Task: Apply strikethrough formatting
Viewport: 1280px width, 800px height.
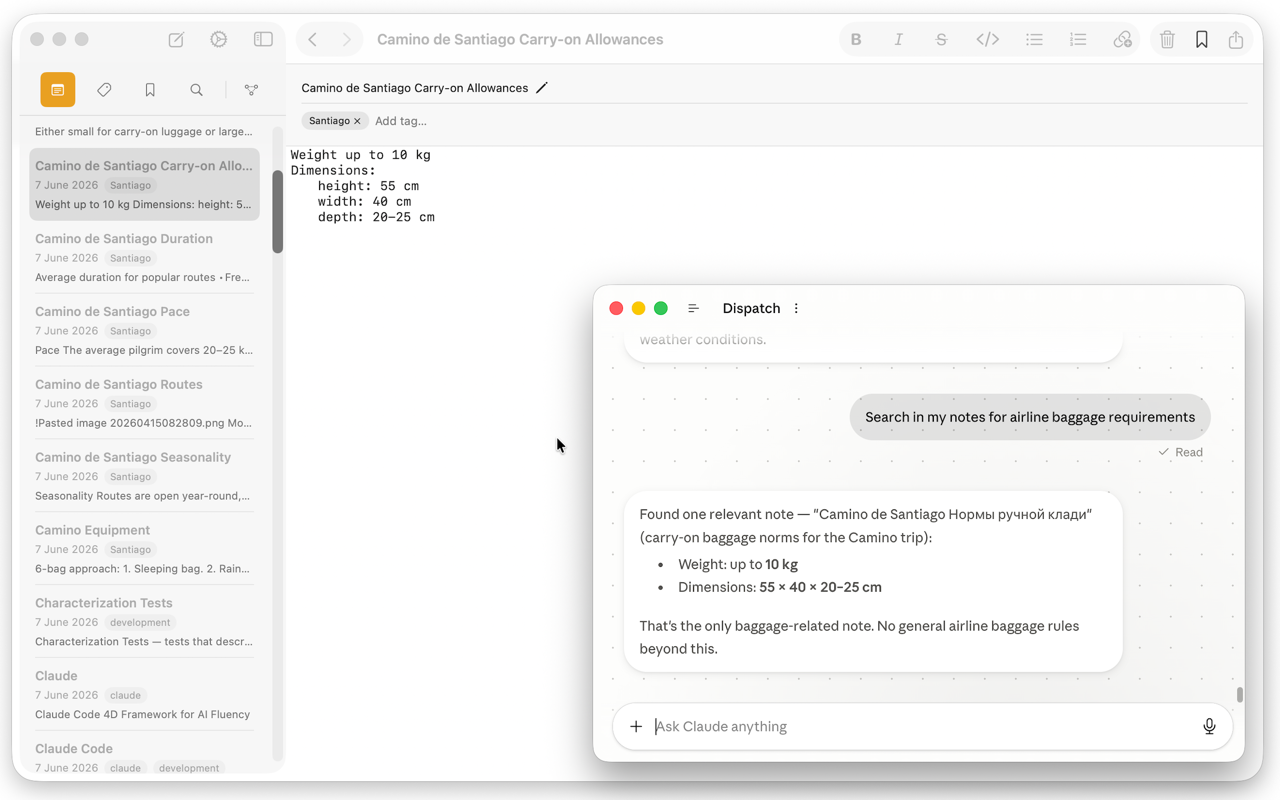Action: click(941, 40)
